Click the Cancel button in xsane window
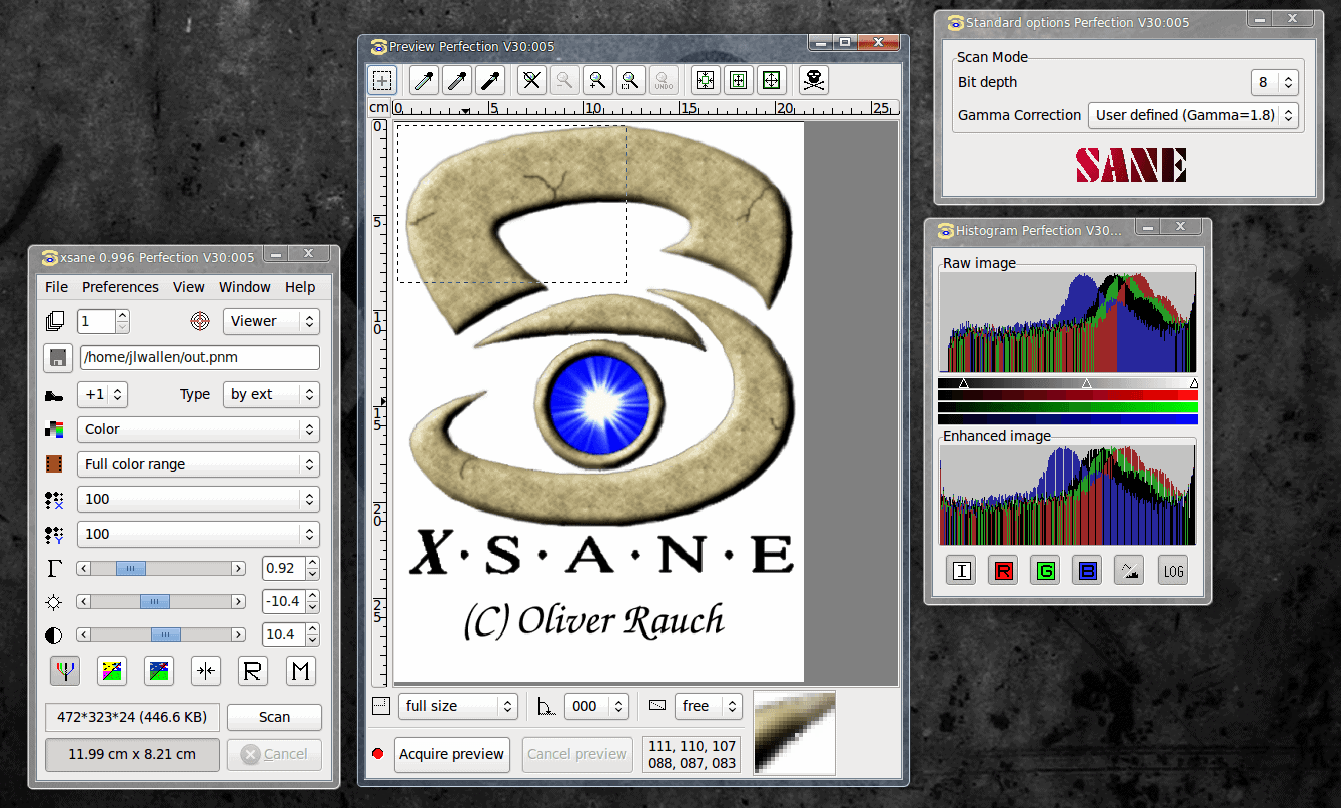The height and width of the screenshot is (808, 1341). (x=274, y=754)
